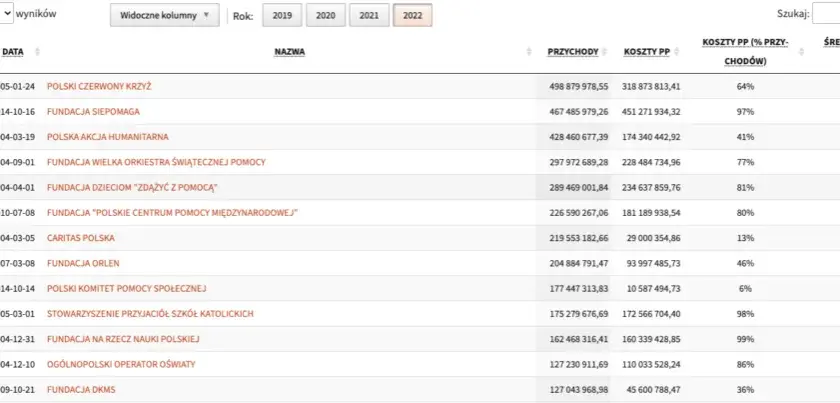This screenshot has width=840, height=403.
Task: Select year 2021 filter
Action: 369,15
